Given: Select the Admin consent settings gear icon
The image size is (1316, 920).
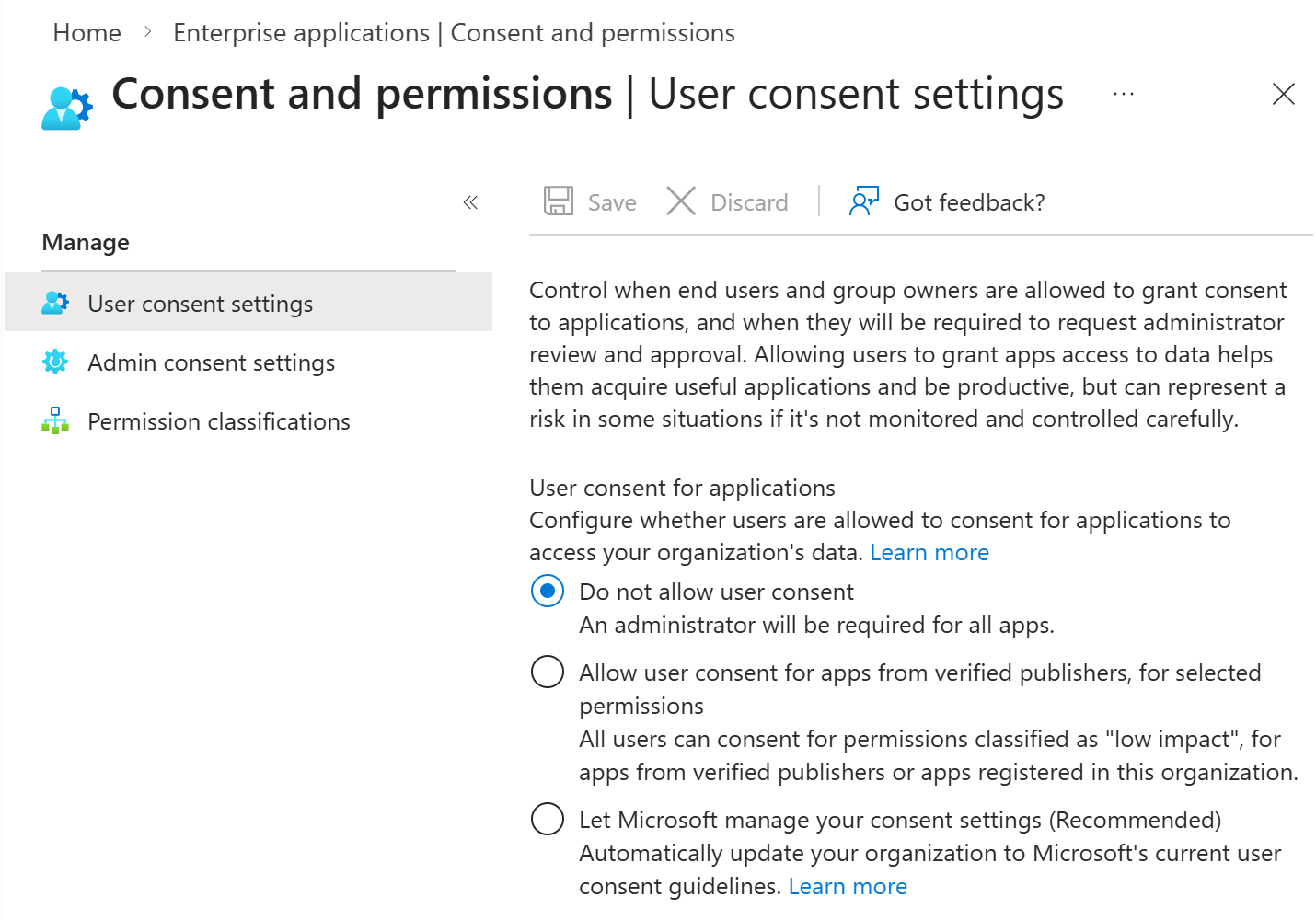Looking at the screenshot, I should pos(55,362).
